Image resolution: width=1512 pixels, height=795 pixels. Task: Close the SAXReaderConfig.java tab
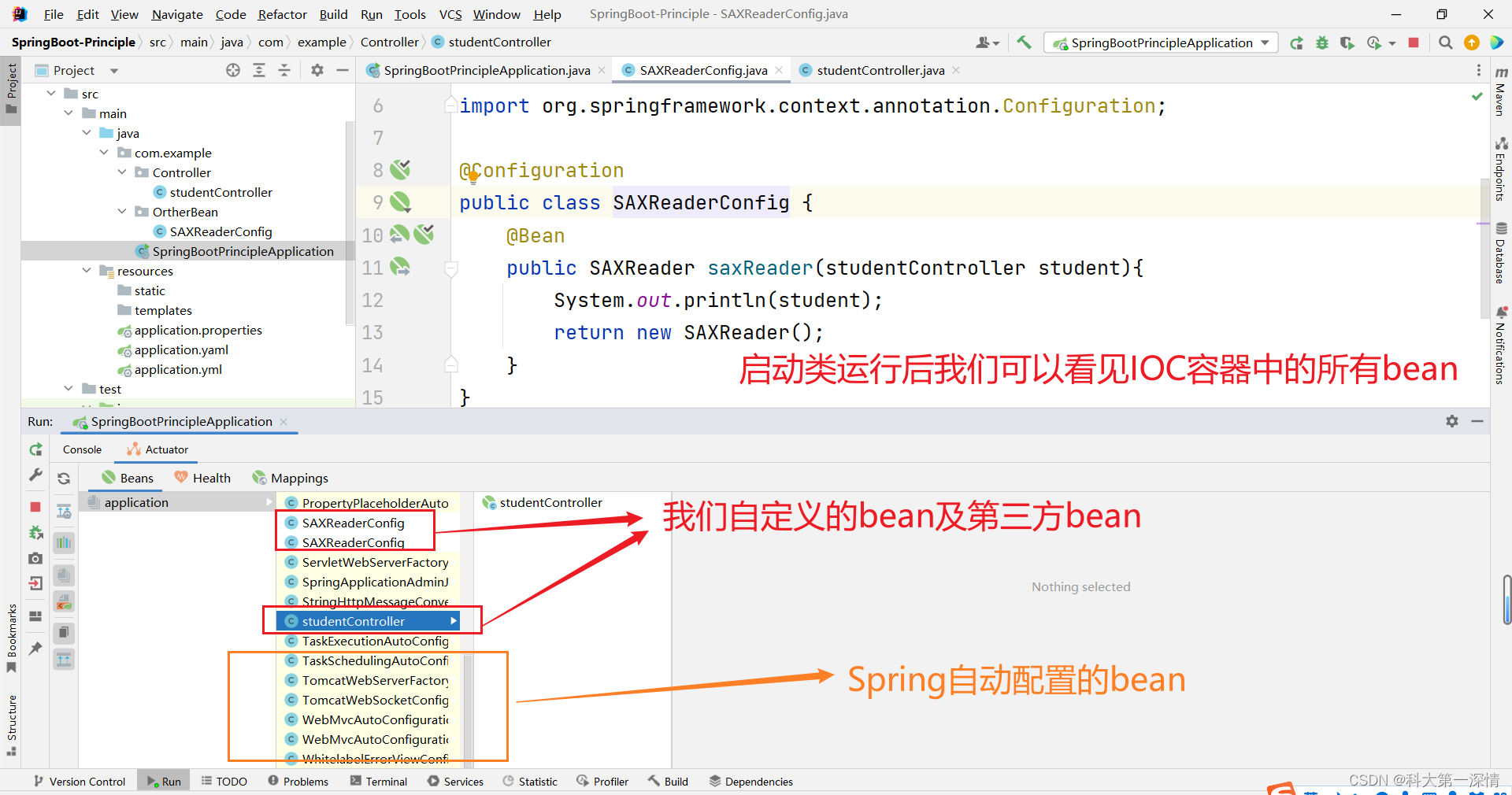(779, 70)
